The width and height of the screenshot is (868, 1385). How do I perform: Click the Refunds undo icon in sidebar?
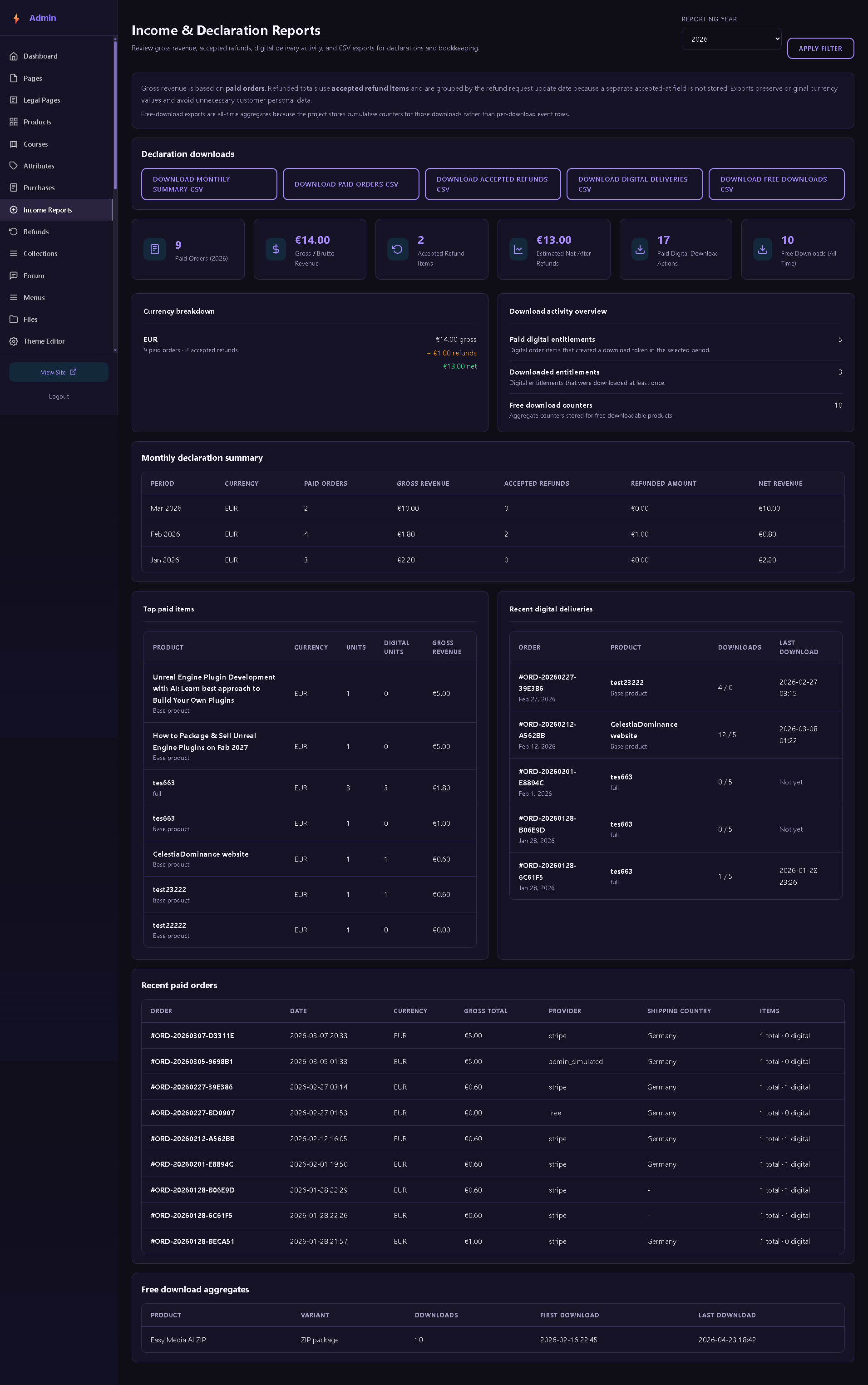14,232
